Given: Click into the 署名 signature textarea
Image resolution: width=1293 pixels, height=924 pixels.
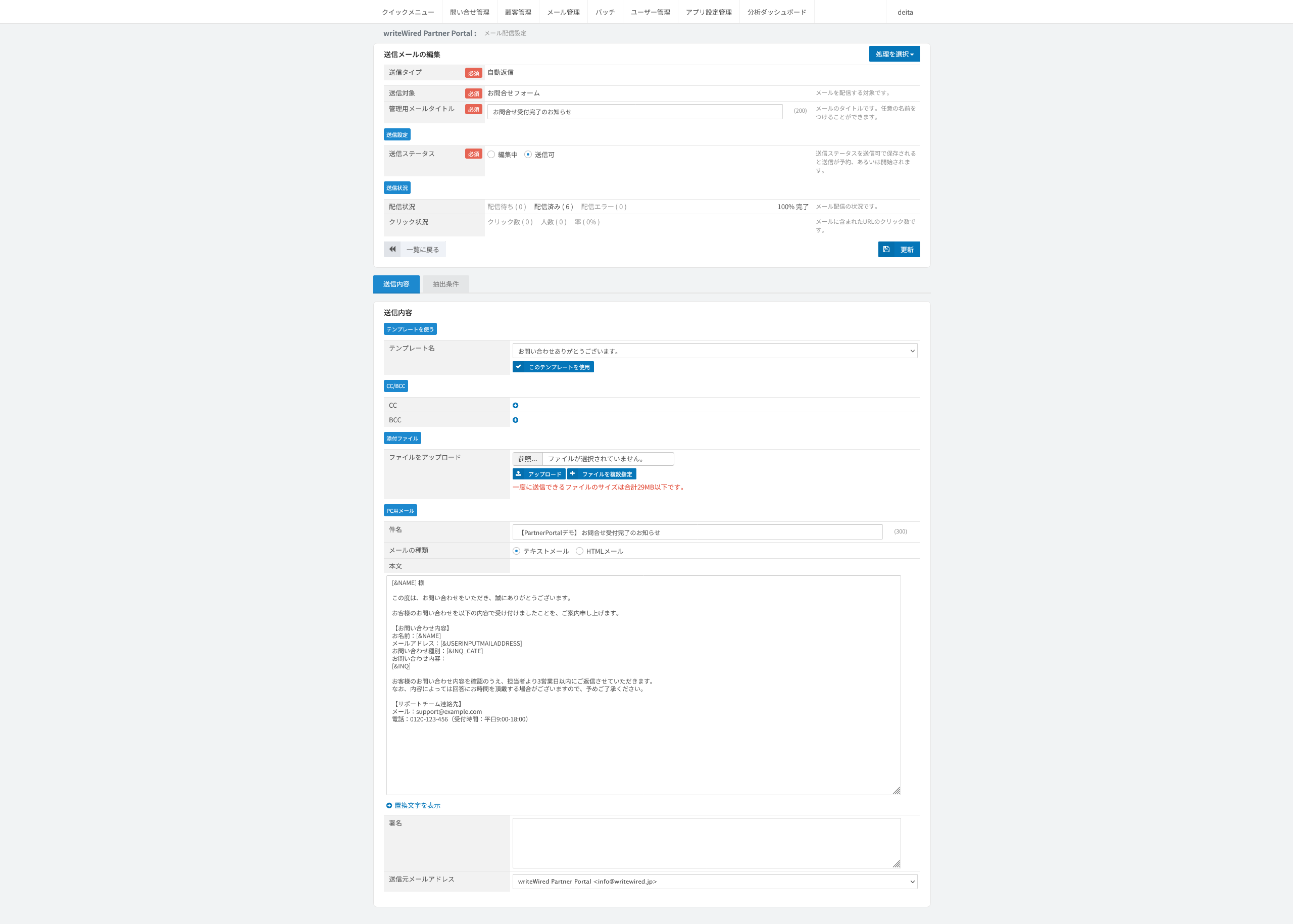Looking at the screenshot, I should (706, 843).
